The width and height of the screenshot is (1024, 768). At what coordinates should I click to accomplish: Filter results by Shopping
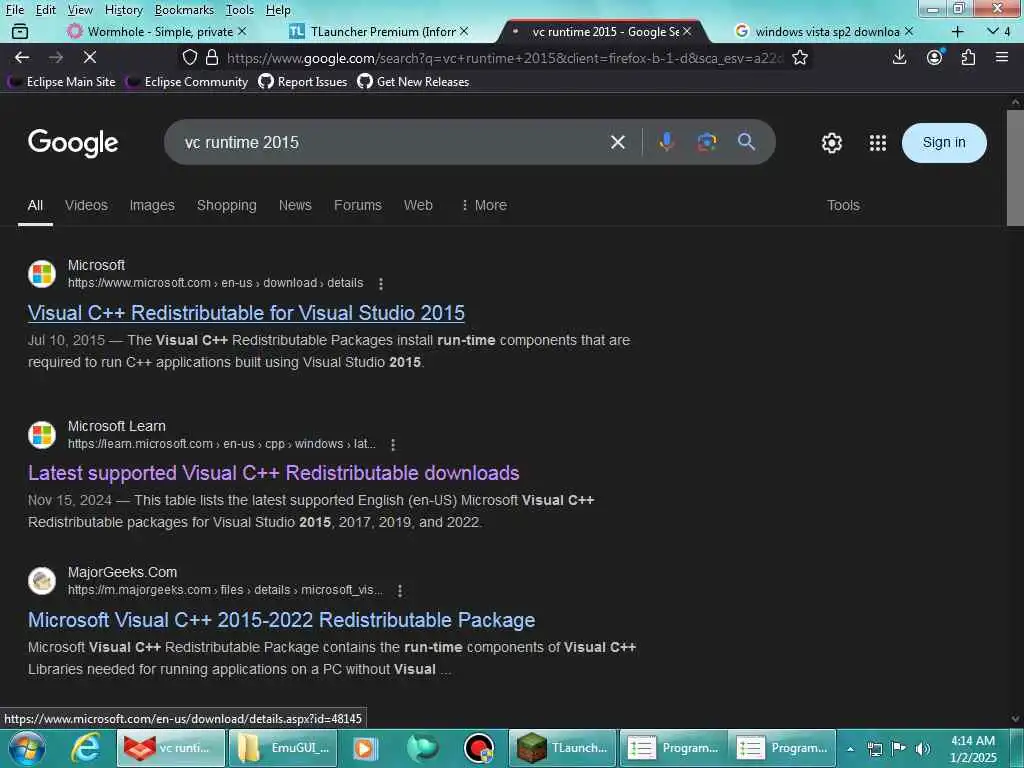click(227, 205)
